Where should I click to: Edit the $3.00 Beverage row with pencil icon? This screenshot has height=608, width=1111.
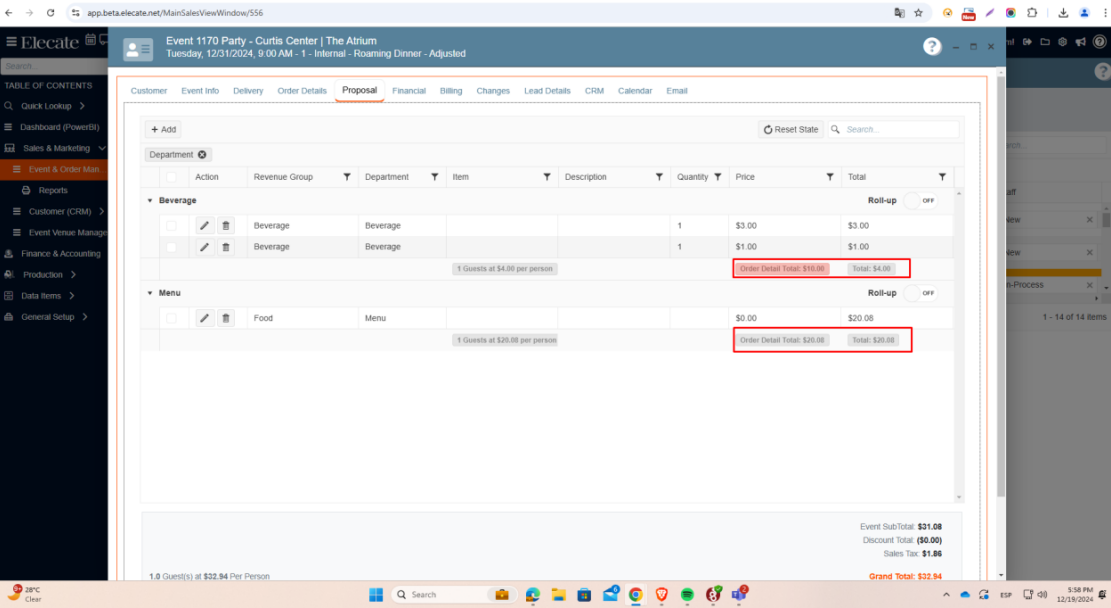tap(204, 225)
